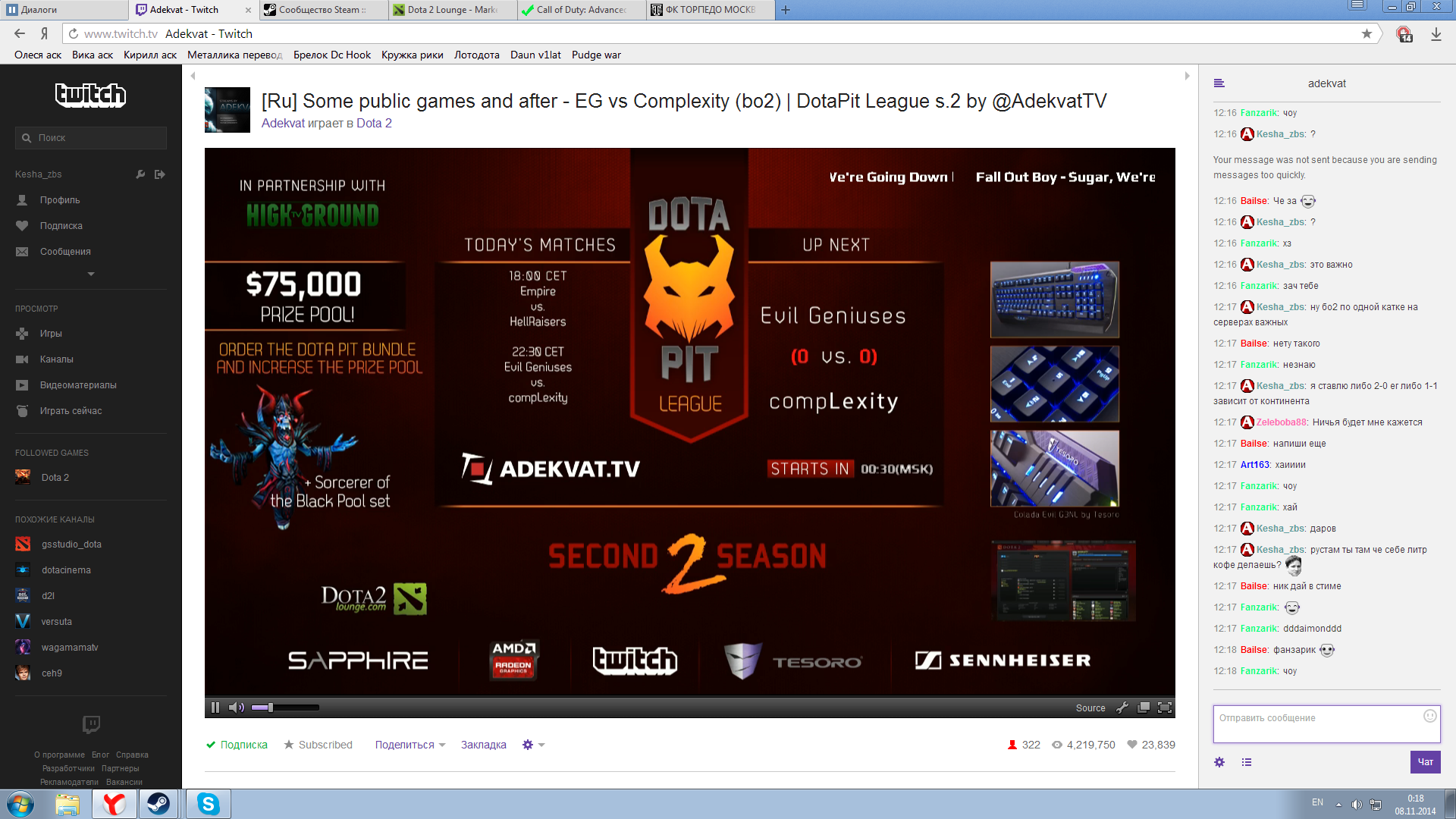Viewport: 1456px width, 819px height.
Task: Open chat rooms list icon in chat header
Action: [1219, 83]
